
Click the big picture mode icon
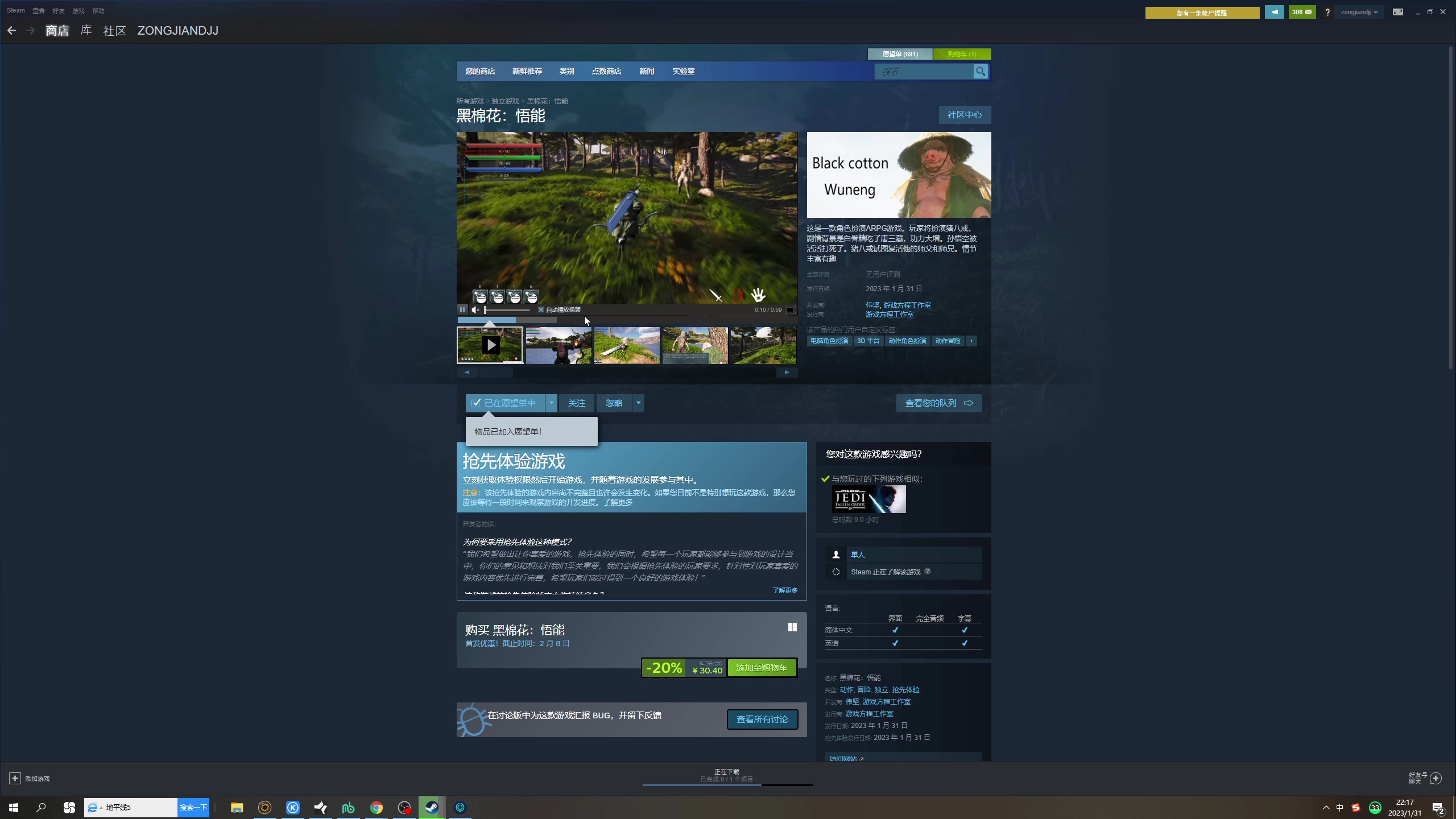(1397, 12)
